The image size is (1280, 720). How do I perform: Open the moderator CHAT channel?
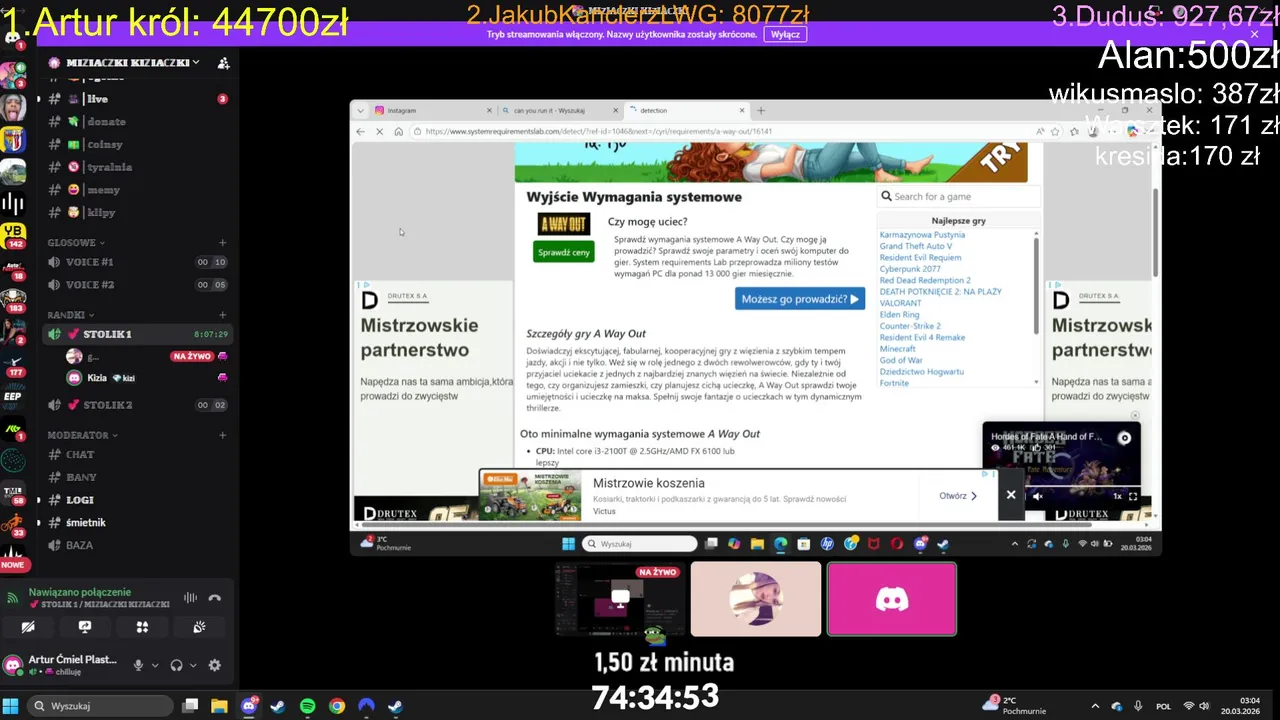point(139,455)
